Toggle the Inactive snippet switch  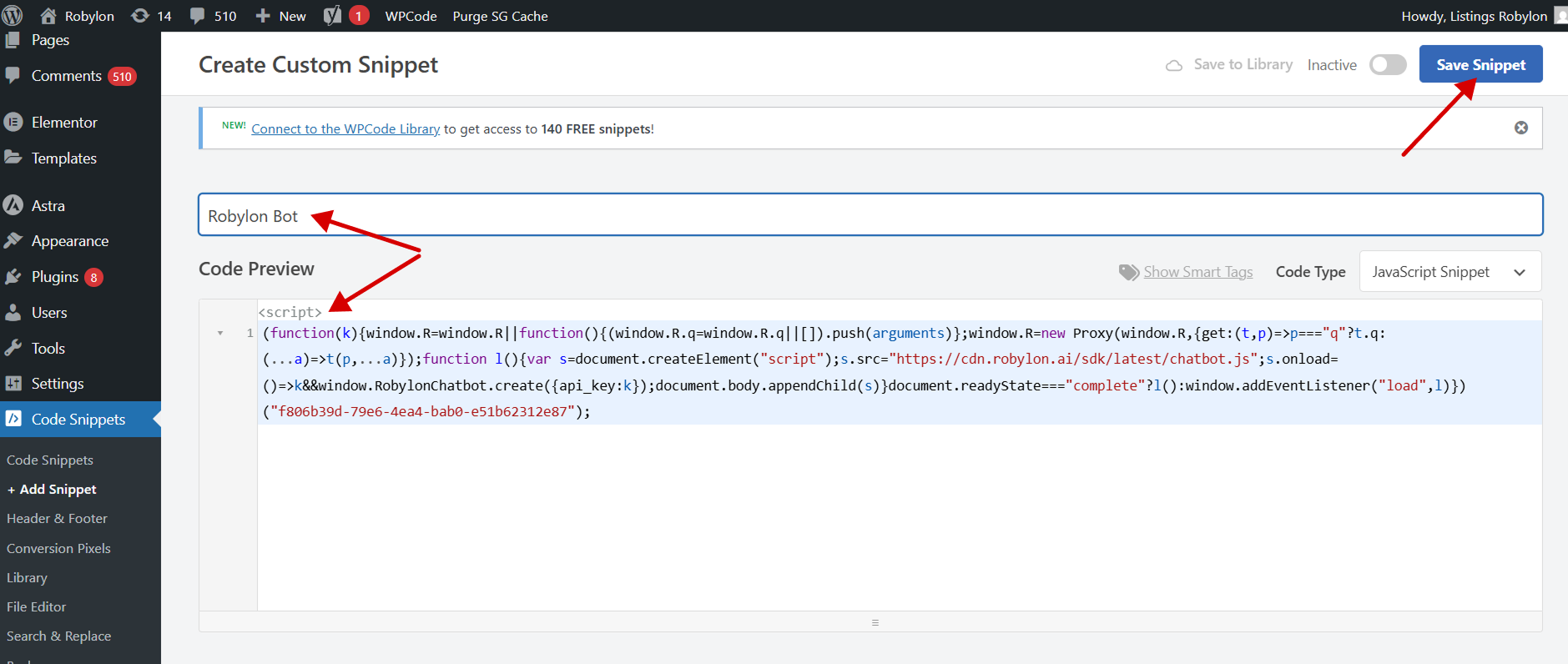click(x=1388, y=65)
